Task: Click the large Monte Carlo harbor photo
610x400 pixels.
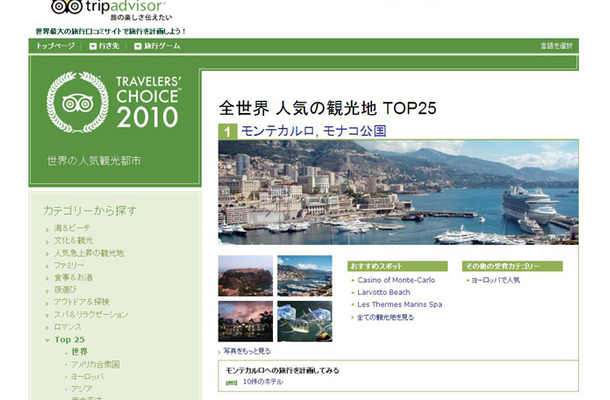Action: click(x=398, y=192)
